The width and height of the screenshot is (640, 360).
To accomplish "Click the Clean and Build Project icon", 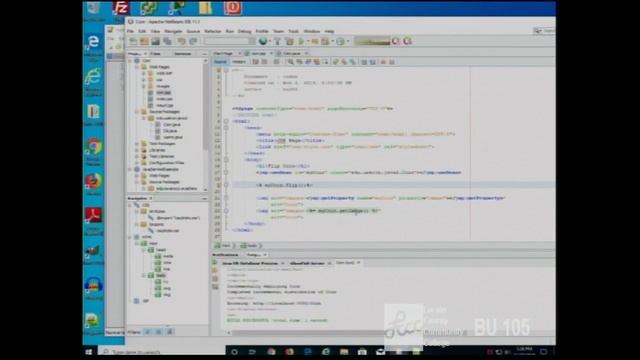I will (x=289, y=41).
